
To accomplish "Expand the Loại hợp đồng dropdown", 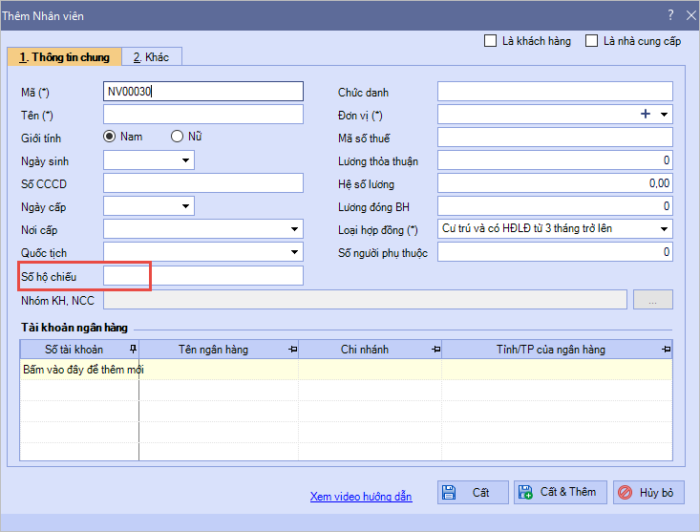I will coord(664,230).
